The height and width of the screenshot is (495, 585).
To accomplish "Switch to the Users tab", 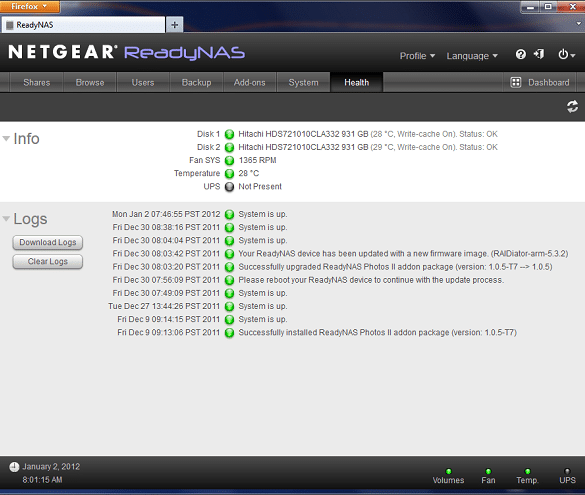I will [x=143, y=82].
